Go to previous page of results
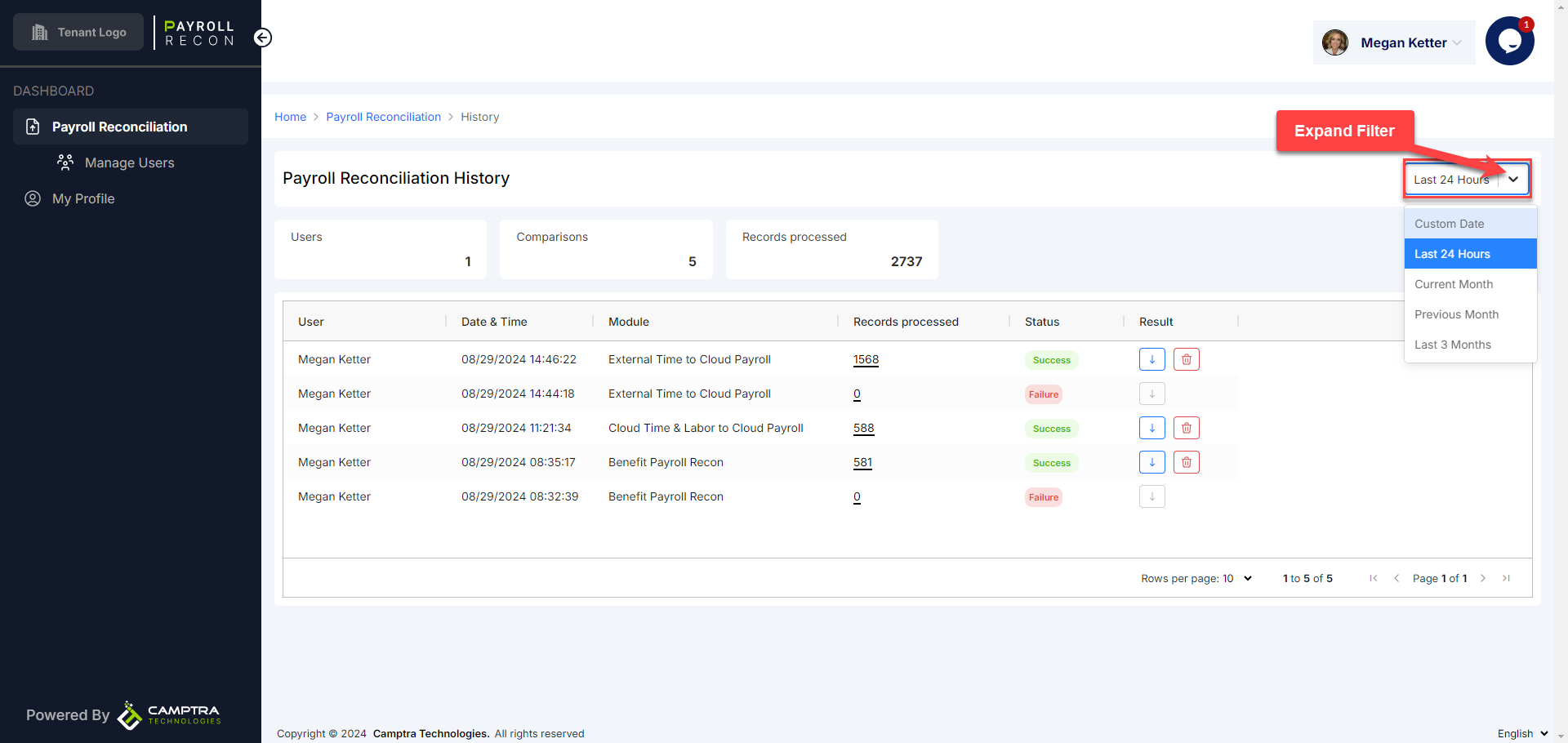Viewport: 1568px width, 743px height. (1396, 578)
